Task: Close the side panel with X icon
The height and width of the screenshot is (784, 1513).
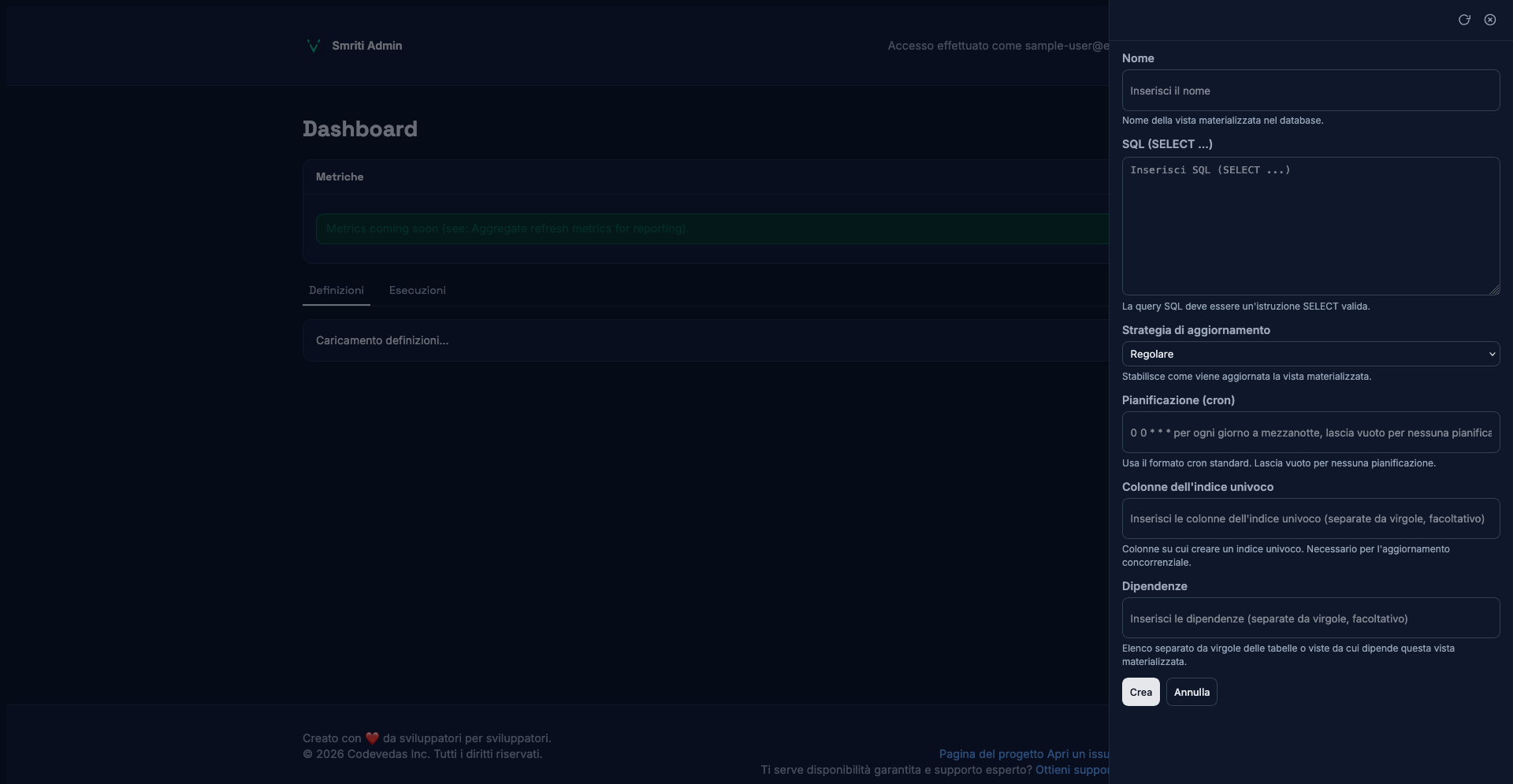Action: click(x=1490, y=20)
